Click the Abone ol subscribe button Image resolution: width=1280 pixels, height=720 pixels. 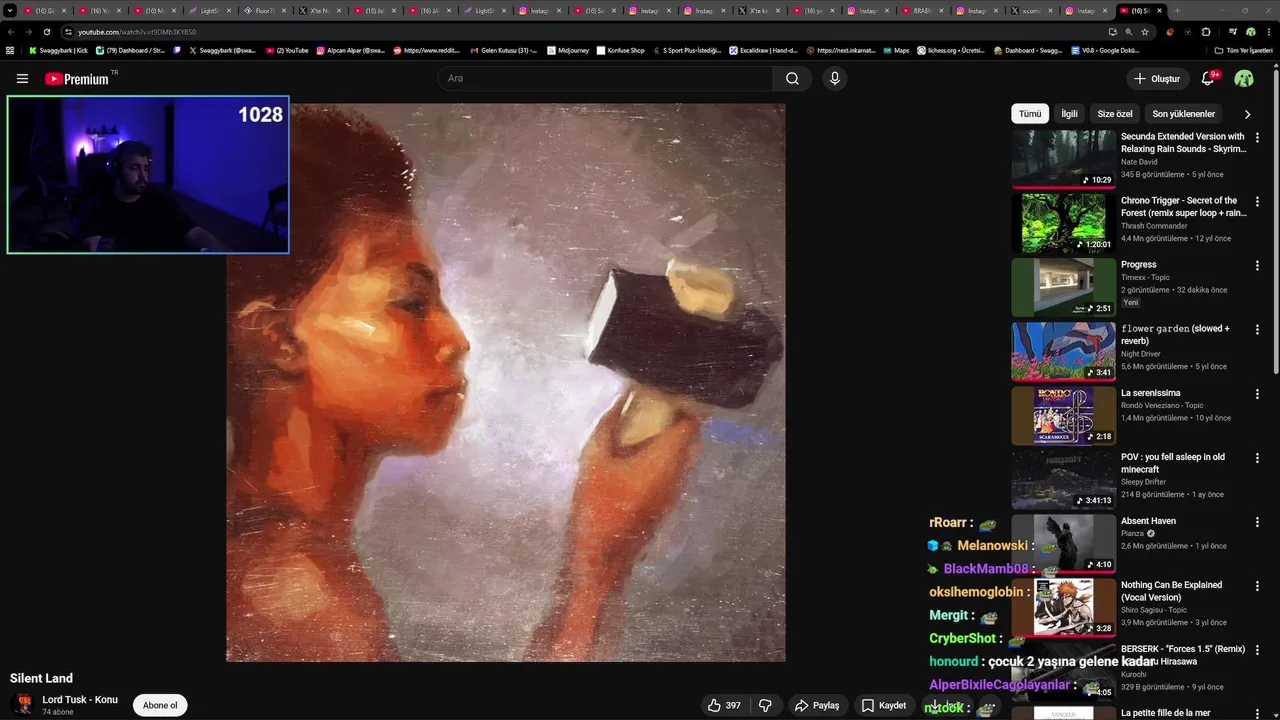coord(160,705)
